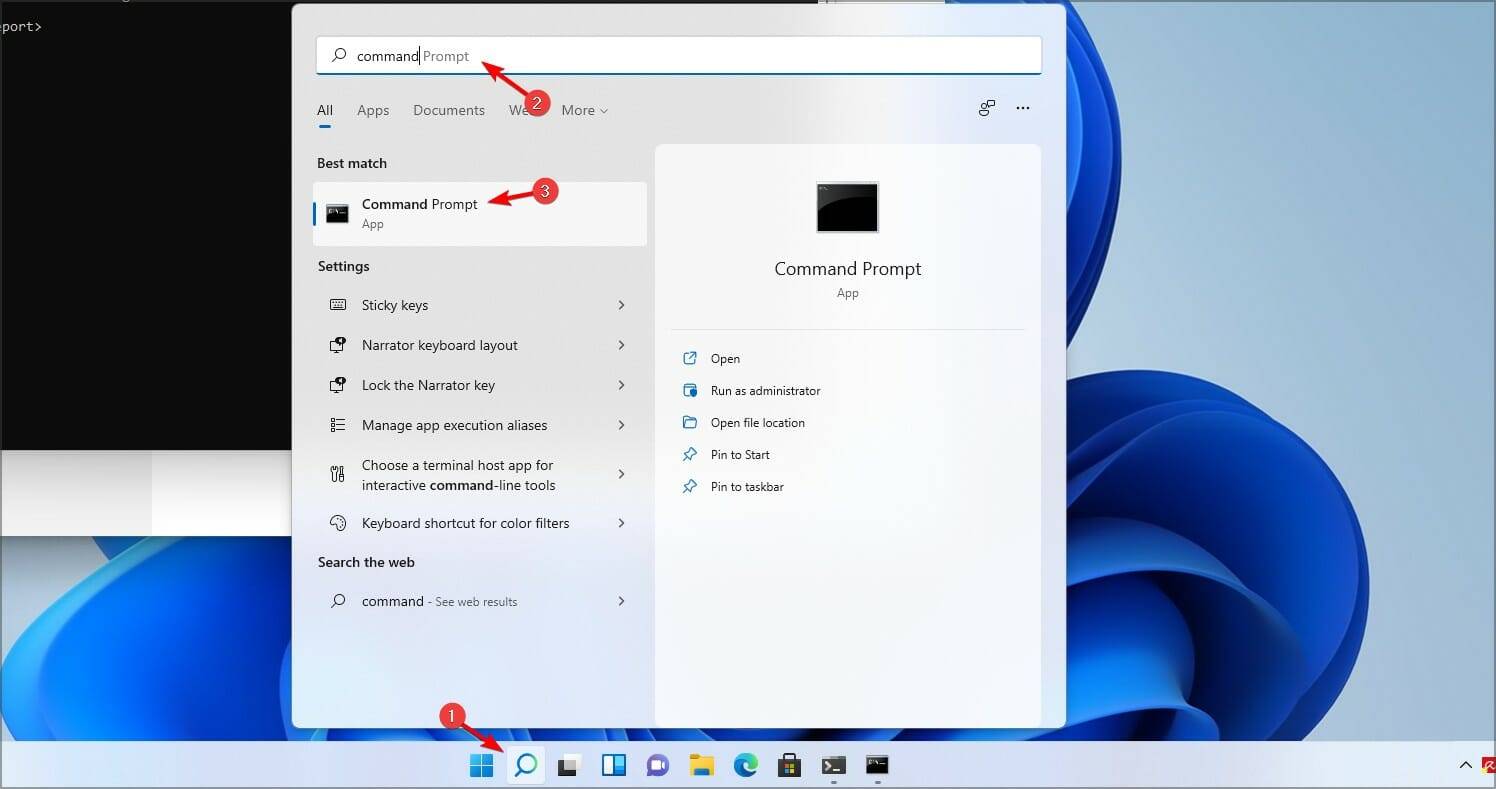Click the terminal host app icon

pyautogui.click(x=338, y=474)
